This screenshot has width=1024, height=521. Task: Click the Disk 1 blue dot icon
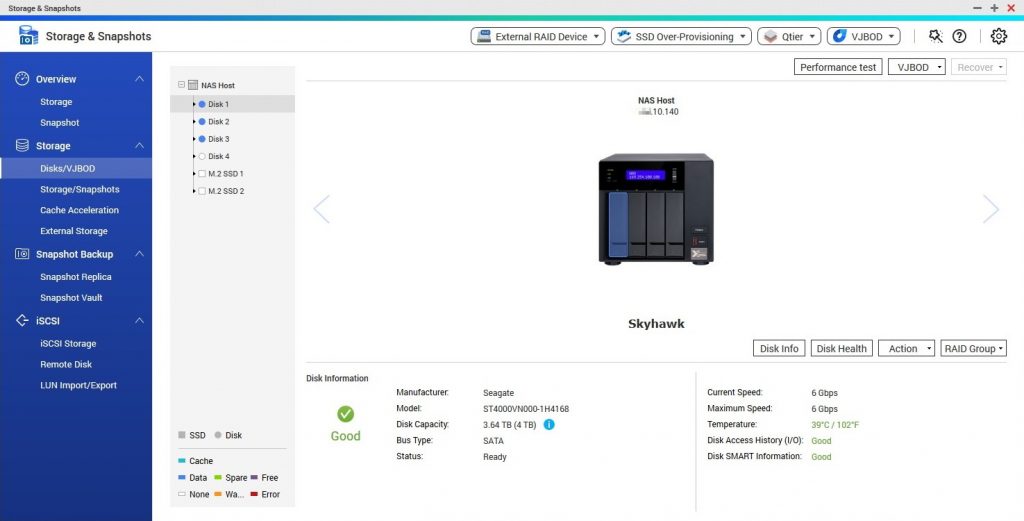click(202, 104)
